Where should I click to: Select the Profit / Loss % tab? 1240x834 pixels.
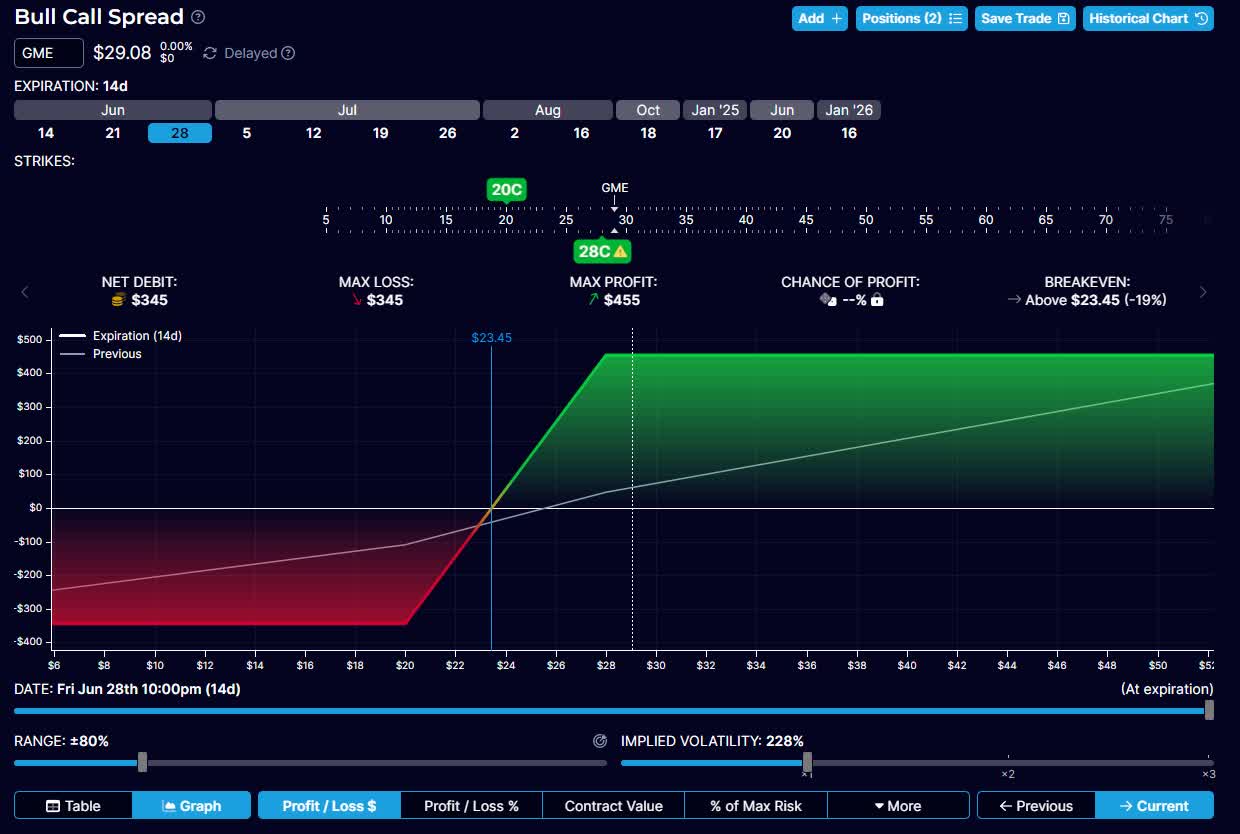[x=471, y=806]
